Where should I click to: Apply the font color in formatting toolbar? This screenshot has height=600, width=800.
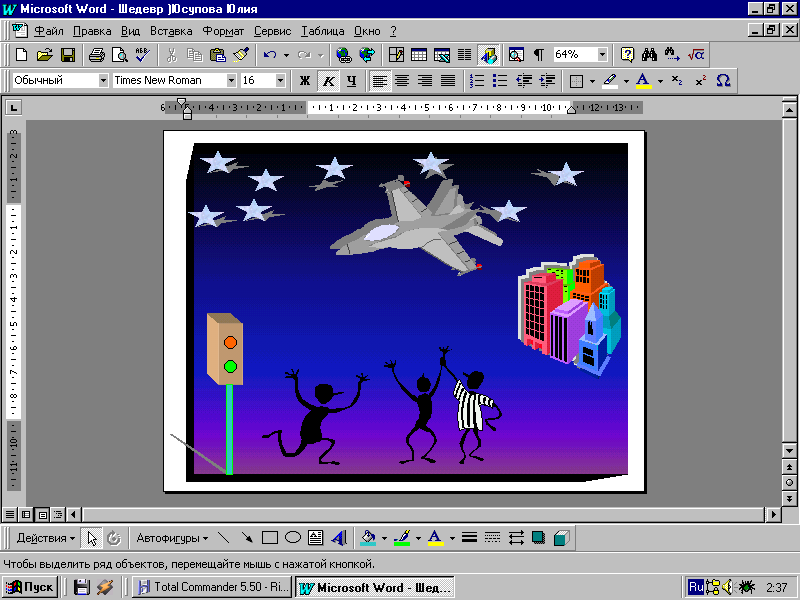click(644, 81)
